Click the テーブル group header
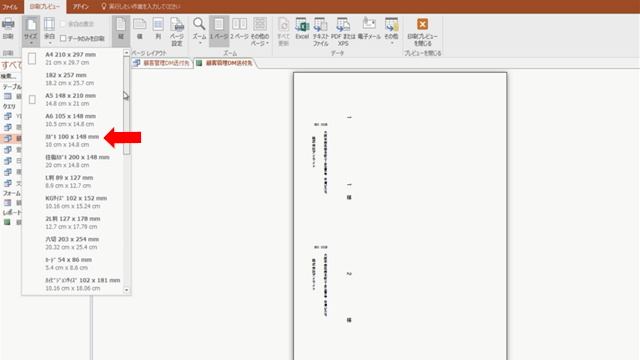Screen dimensions: 640x360 point(11,87)
